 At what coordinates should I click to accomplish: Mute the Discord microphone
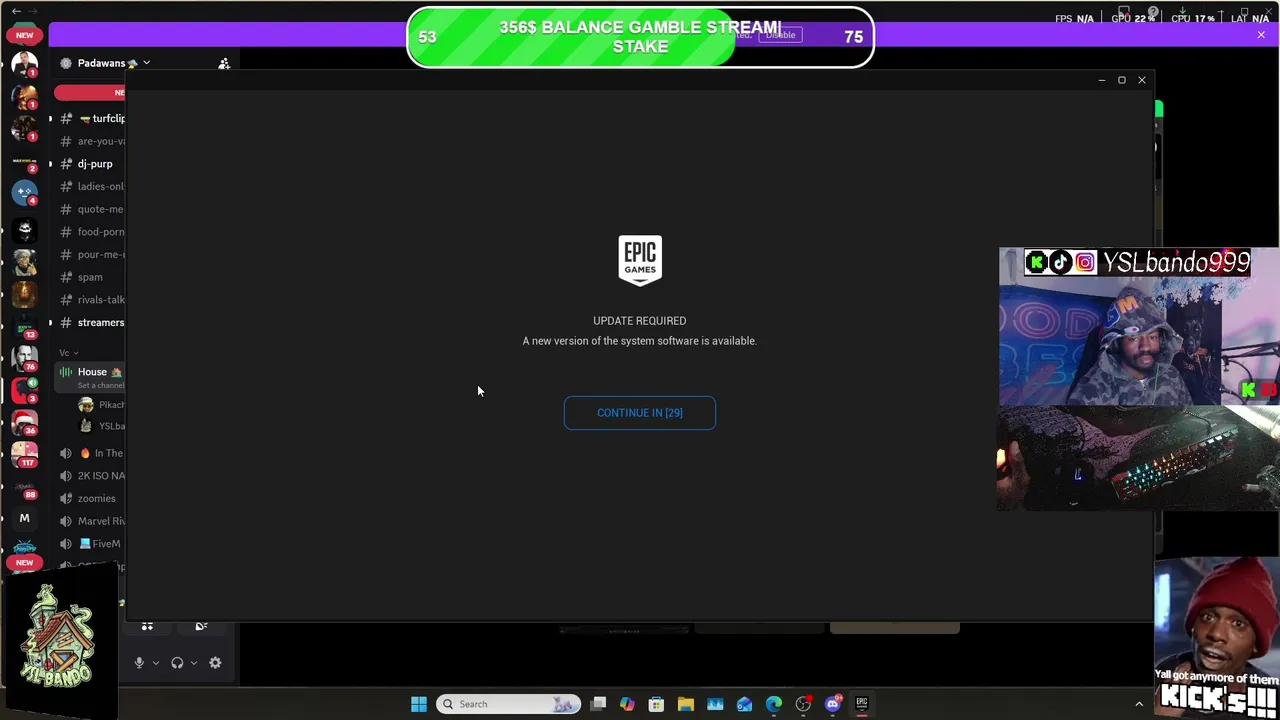coord(139,663)
